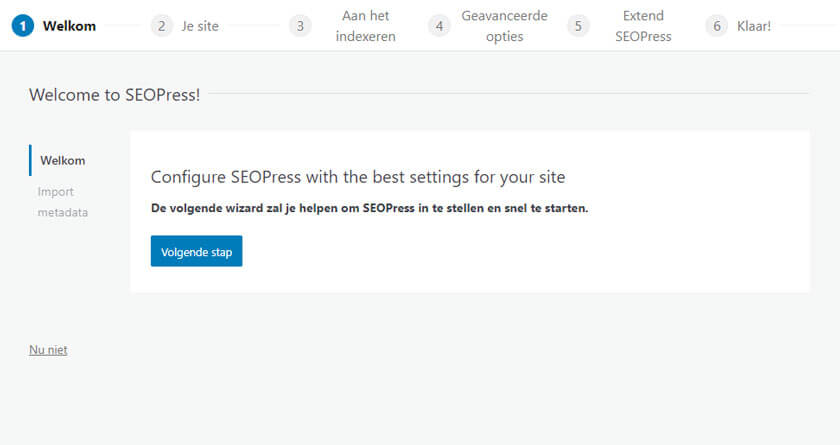840x445 pixels.
Task: Click the bold wizard description text
Action: [x=369, y=209]
